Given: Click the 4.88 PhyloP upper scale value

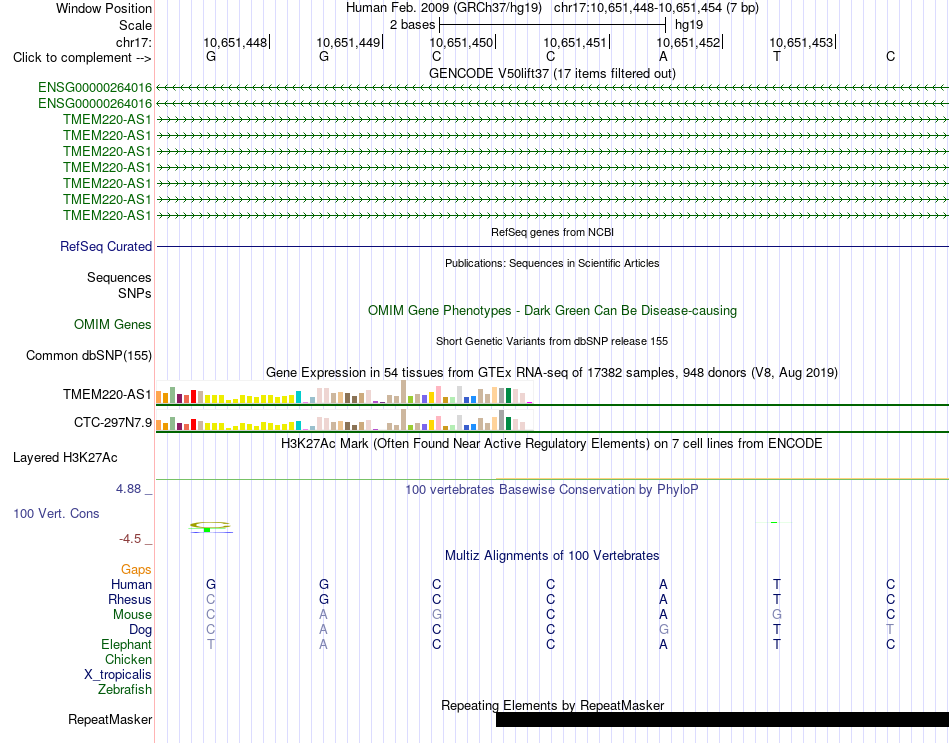Looking at the screenshot, I should 128,488.
